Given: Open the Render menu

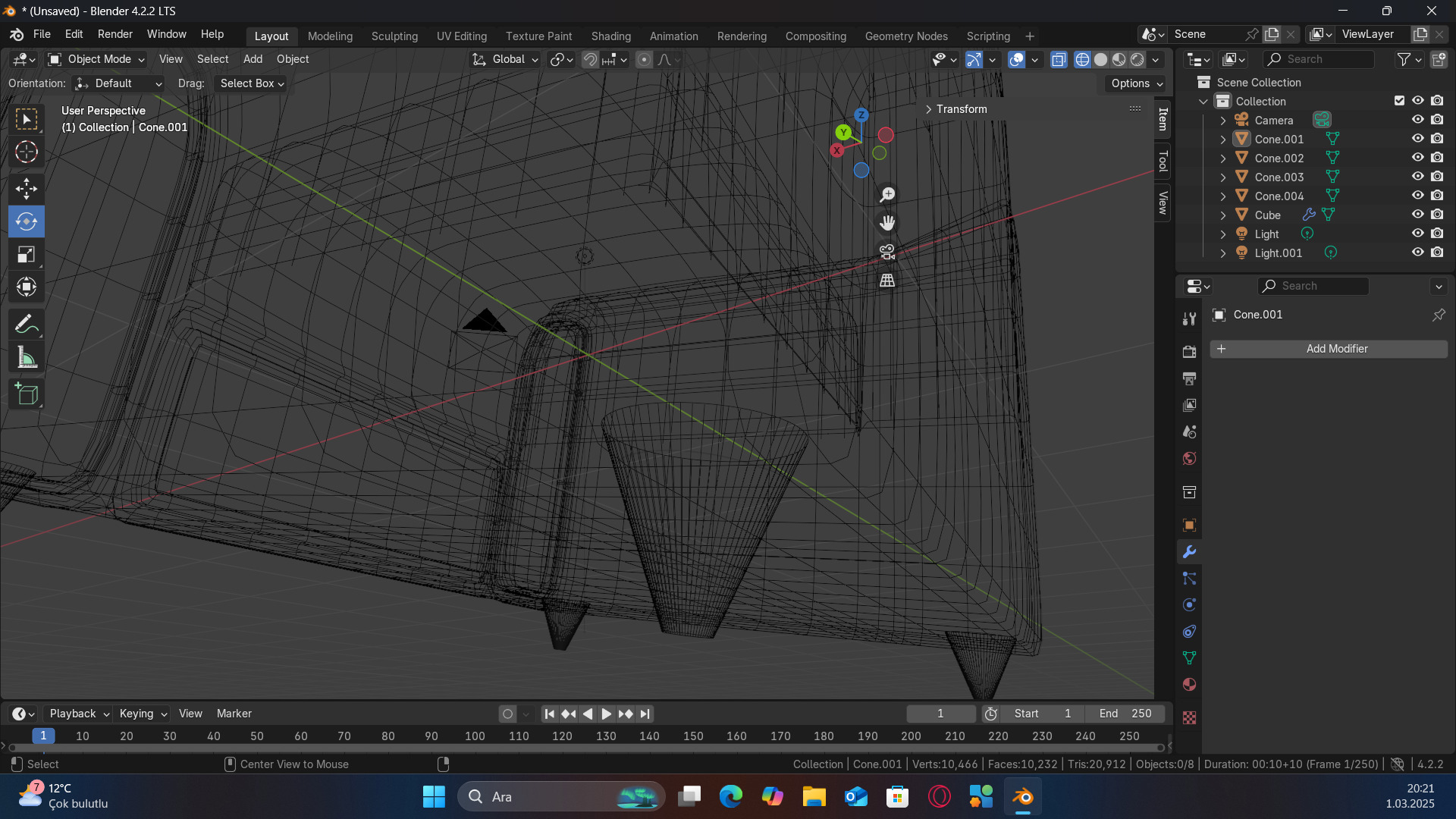Looking at the screenshot, I should (x=115, y=34).
